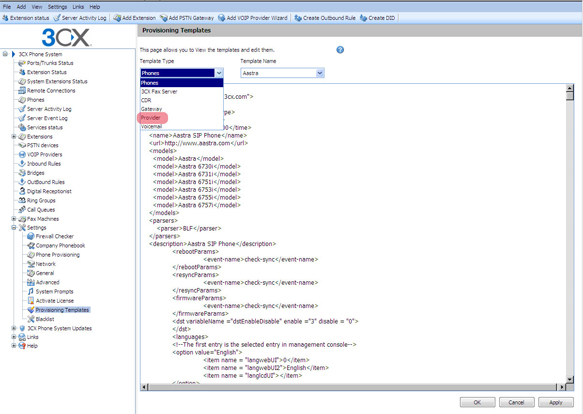The image size is (583, 414).
Task: Open Blacklist icon under Settings
Action: (x=31, y=319)
